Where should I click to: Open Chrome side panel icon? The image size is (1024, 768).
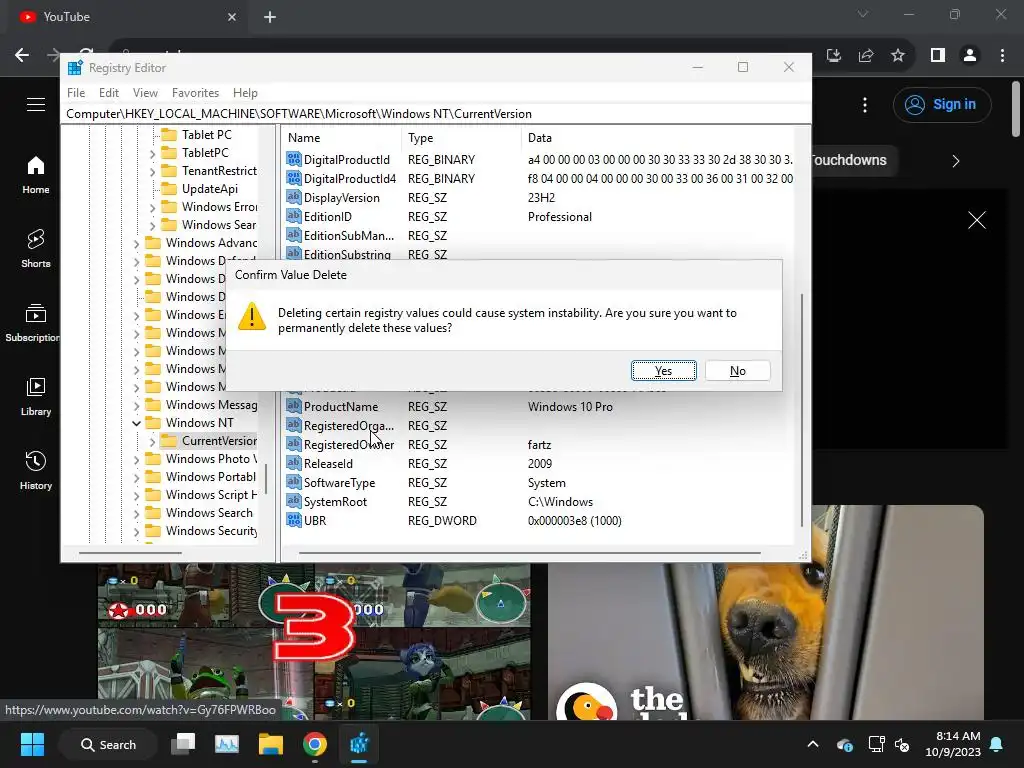point(937,56)
